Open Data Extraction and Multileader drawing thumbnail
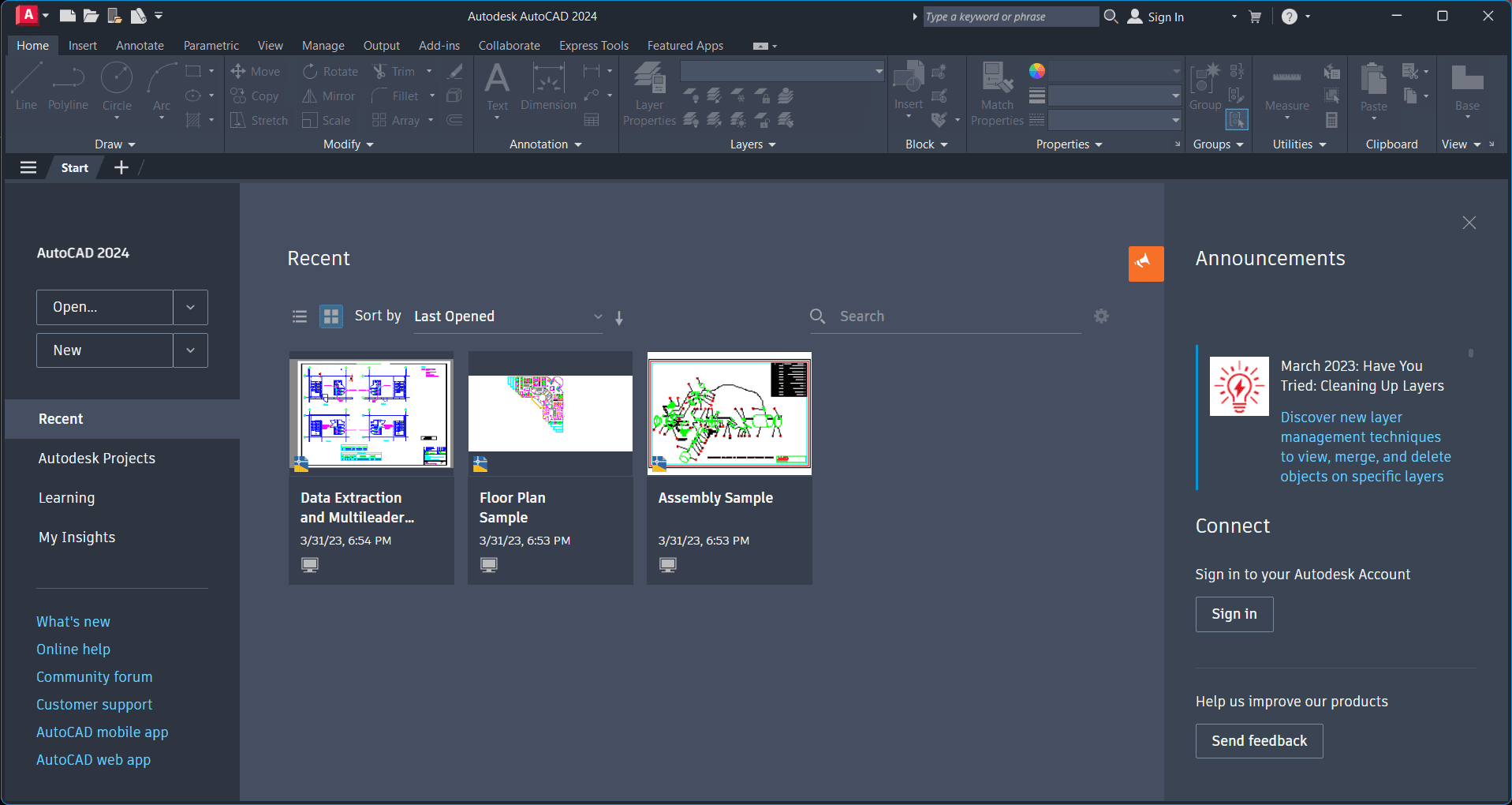The width and height of the screenshot is (1512, 805). [371, 414]
